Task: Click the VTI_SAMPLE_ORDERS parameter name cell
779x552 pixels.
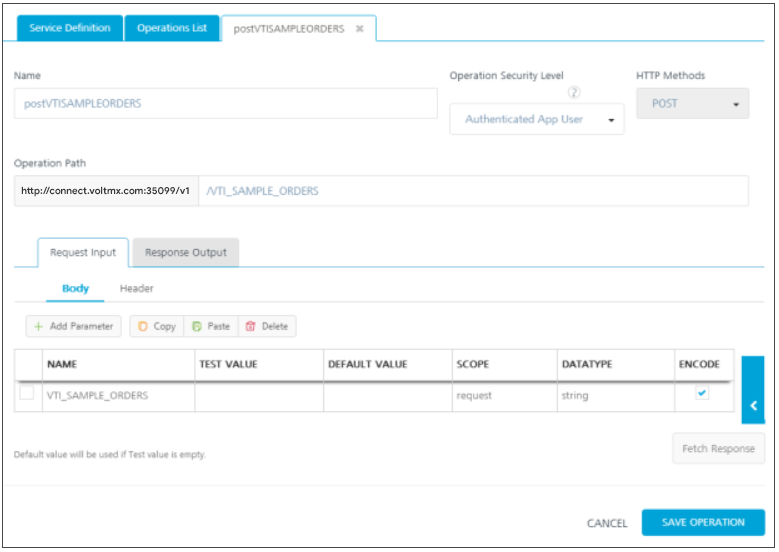Action: pyautogui.click(x=119, y=396)
